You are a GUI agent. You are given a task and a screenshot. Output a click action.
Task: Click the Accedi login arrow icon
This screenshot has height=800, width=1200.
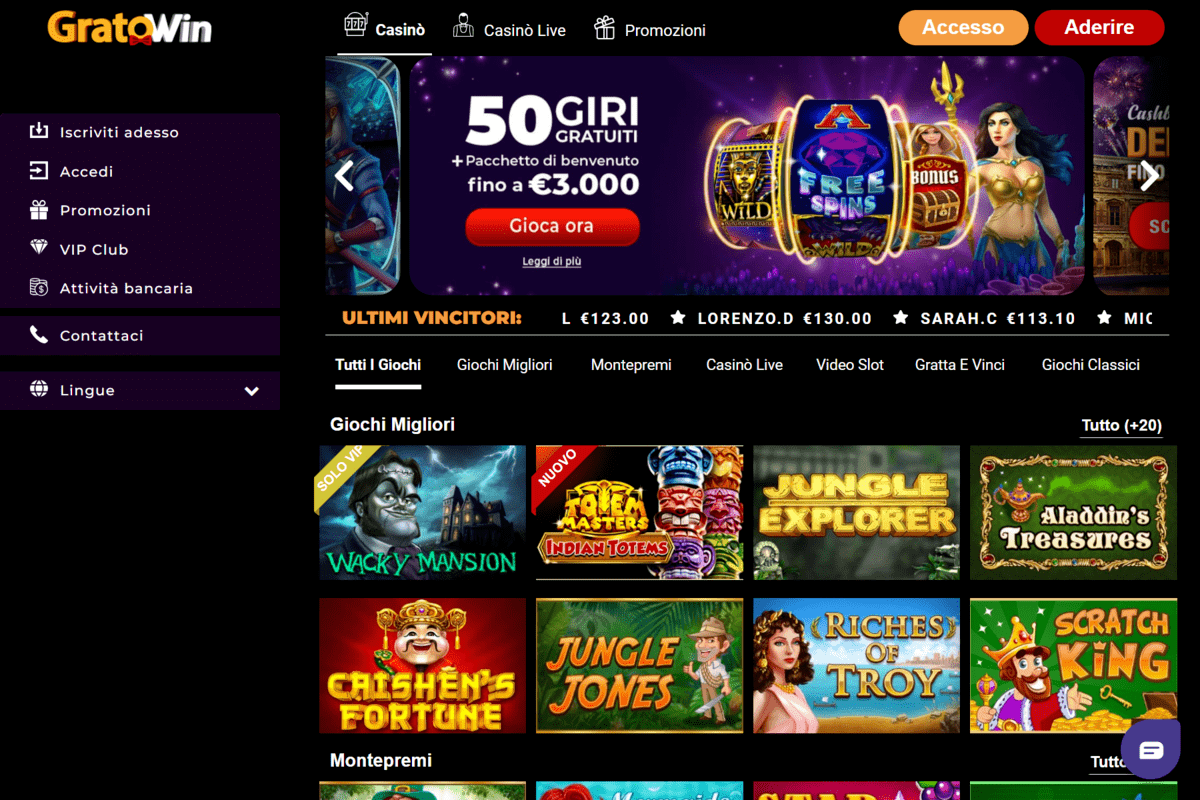pos(39,171)
